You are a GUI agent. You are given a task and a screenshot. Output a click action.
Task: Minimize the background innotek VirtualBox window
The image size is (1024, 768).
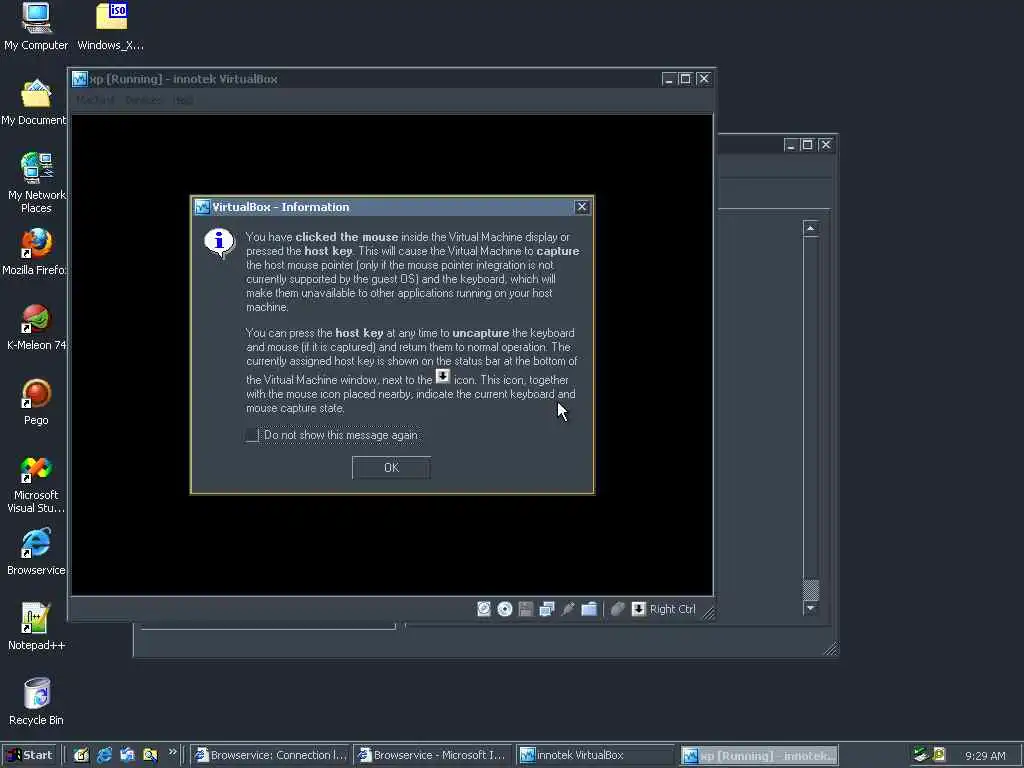(790, 144)
